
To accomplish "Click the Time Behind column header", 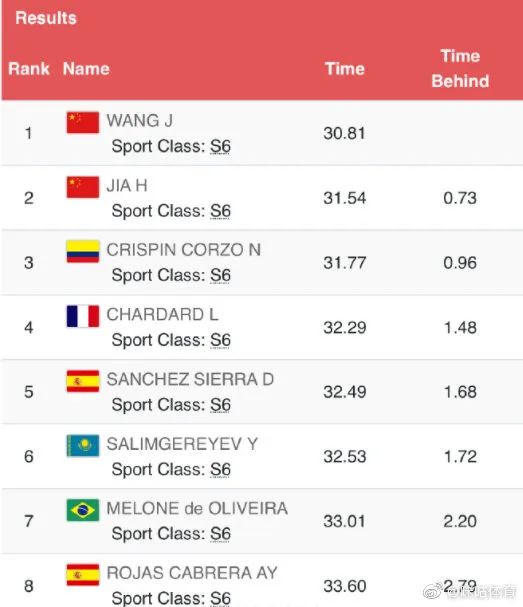I will [460, 69].
